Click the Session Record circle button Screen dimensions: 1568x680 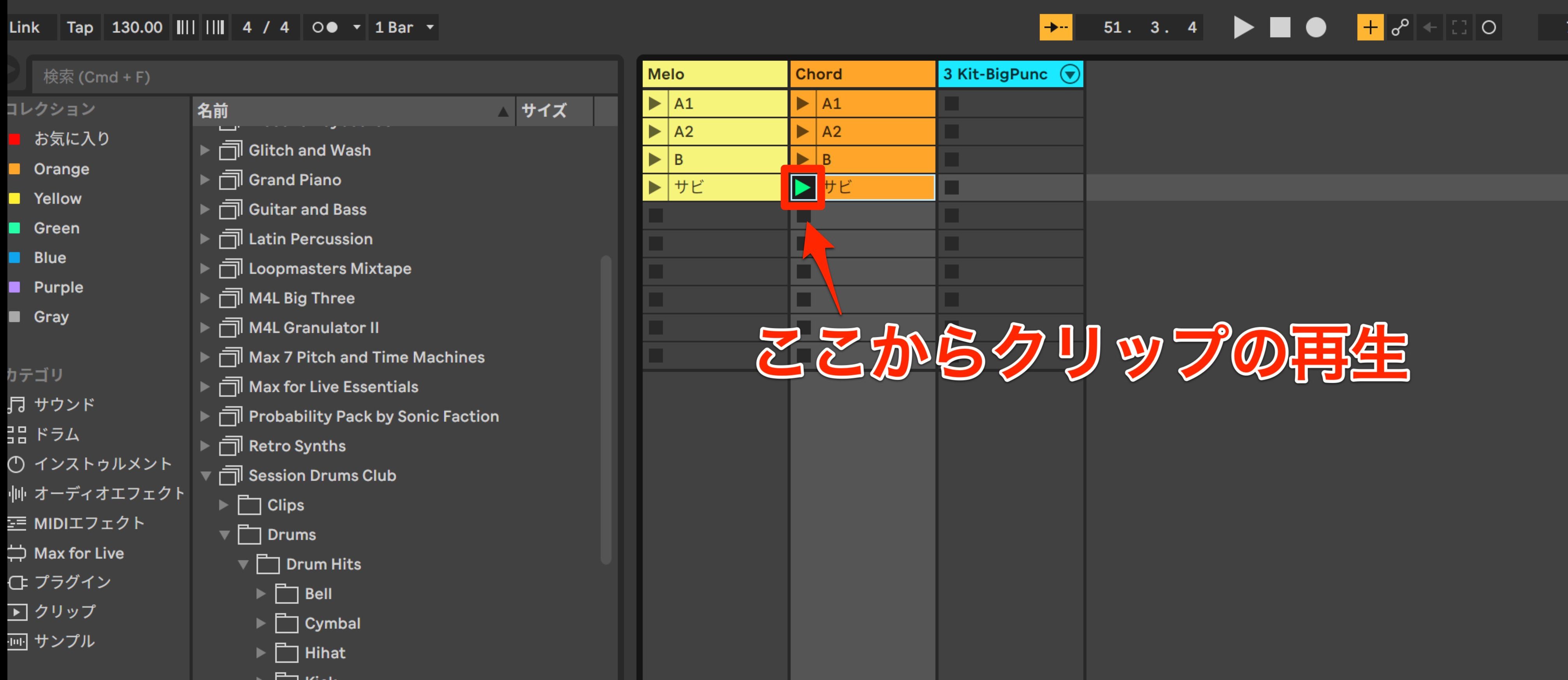(x=1489, y=27)
